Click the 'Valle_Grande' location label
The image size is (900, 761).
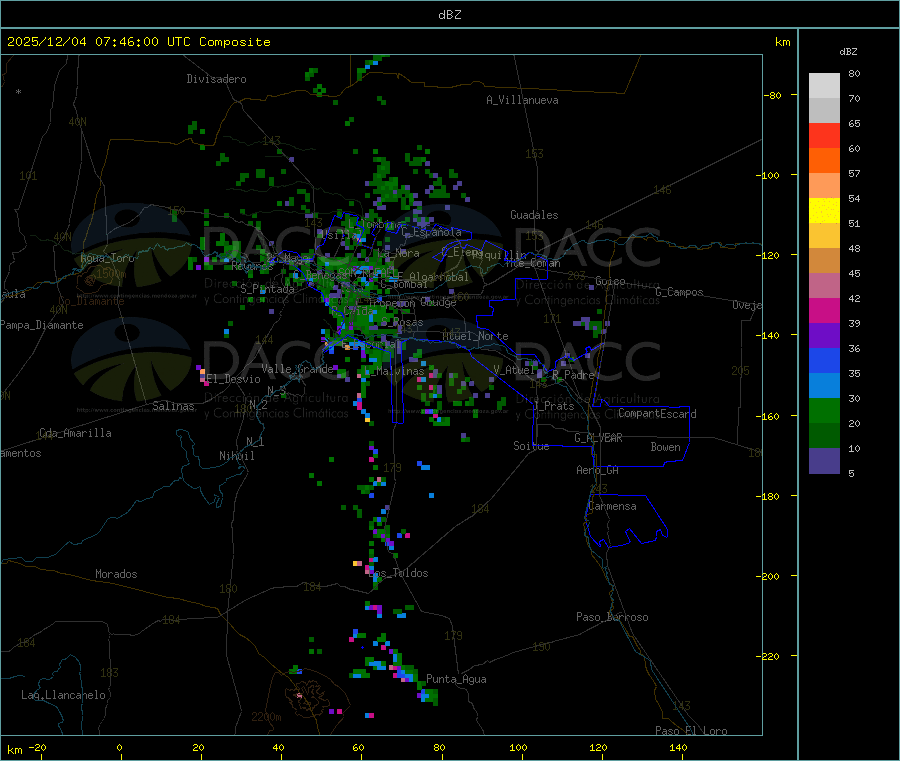298,369
